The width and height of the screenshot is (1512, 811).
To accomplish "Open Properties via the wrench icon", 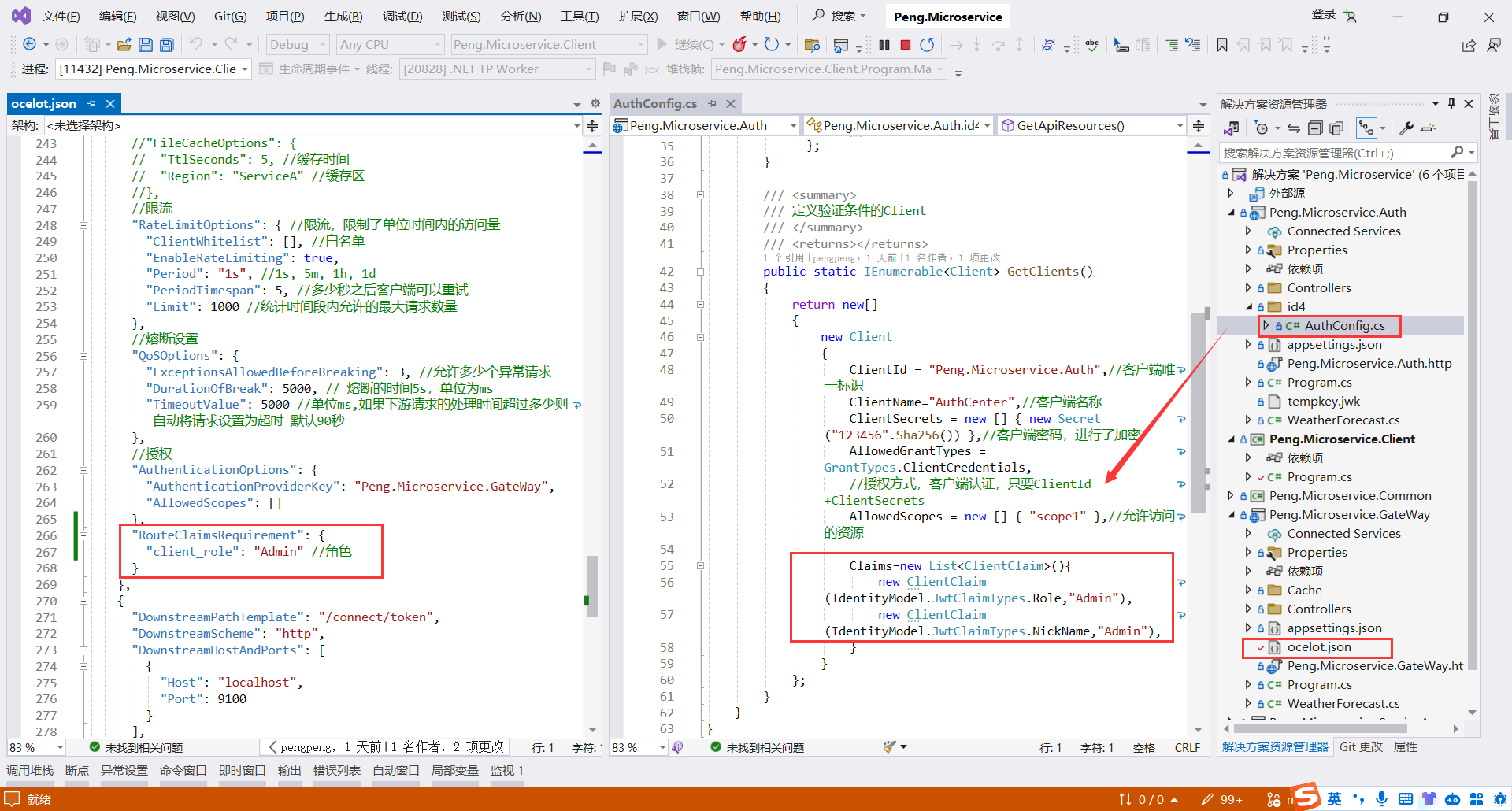I will [1406, 128].
